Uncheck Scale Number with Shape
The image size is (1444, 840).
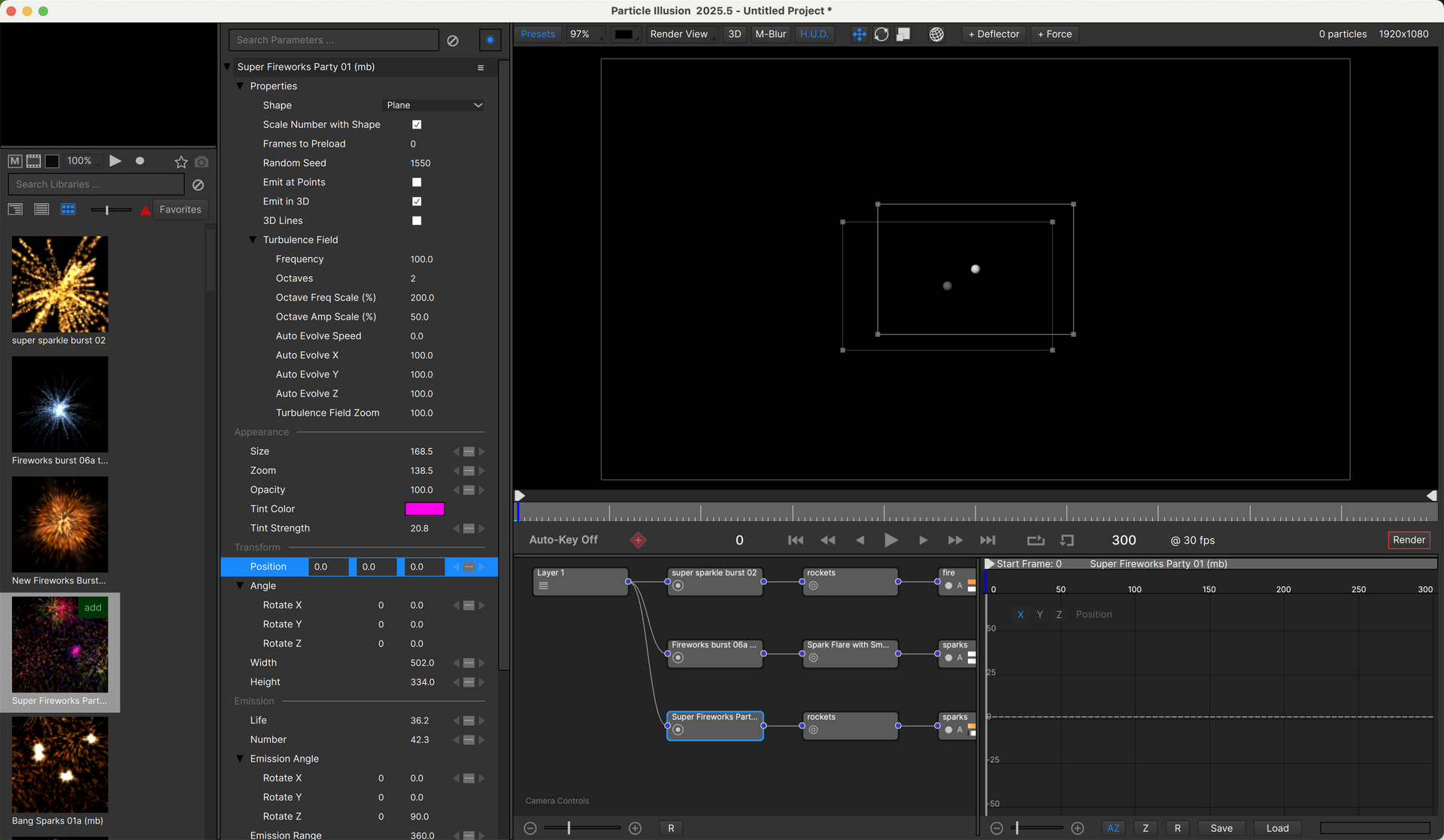(x=417, y=125)
